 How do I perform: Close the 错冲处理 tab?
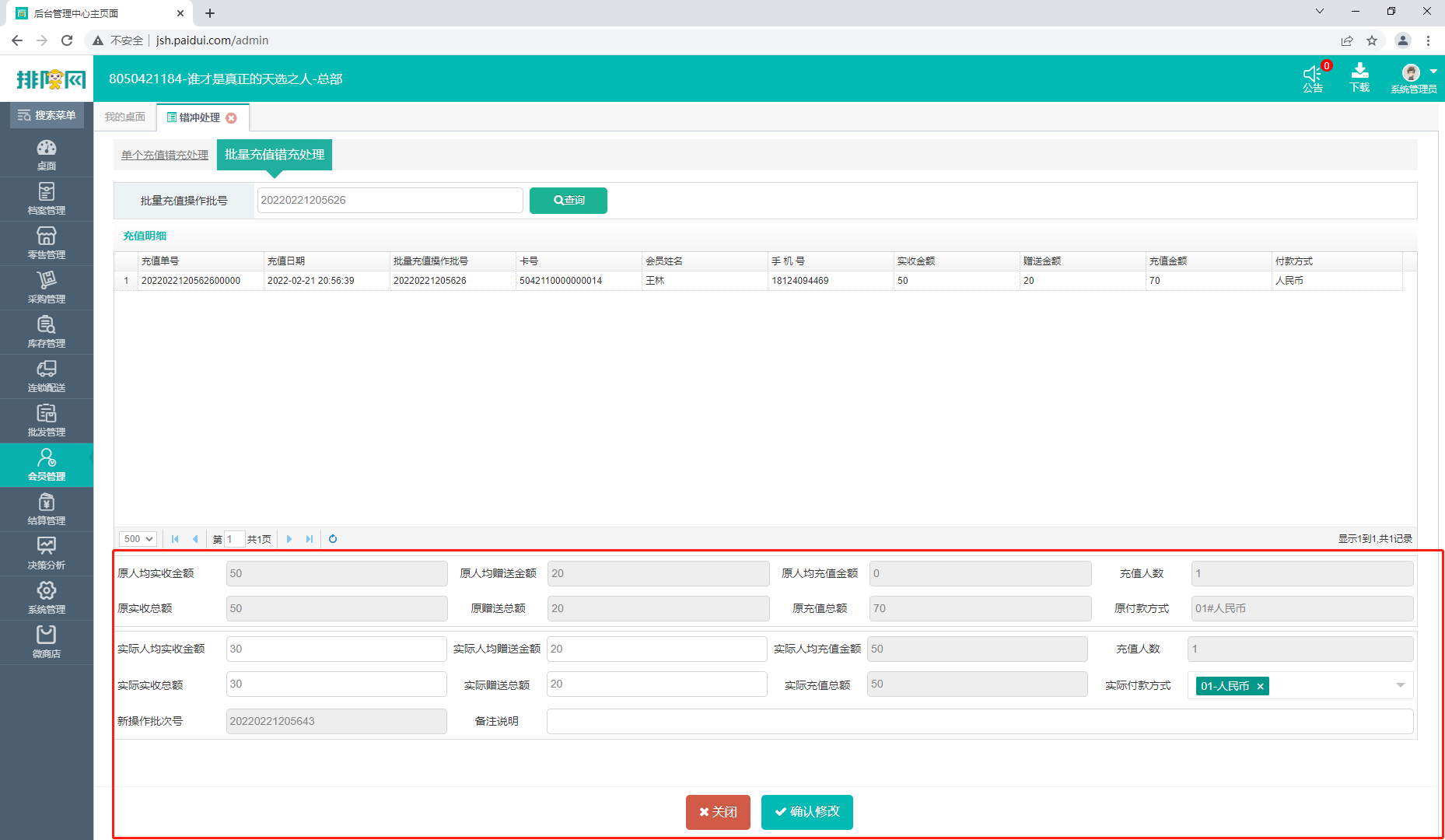(231, 118)
